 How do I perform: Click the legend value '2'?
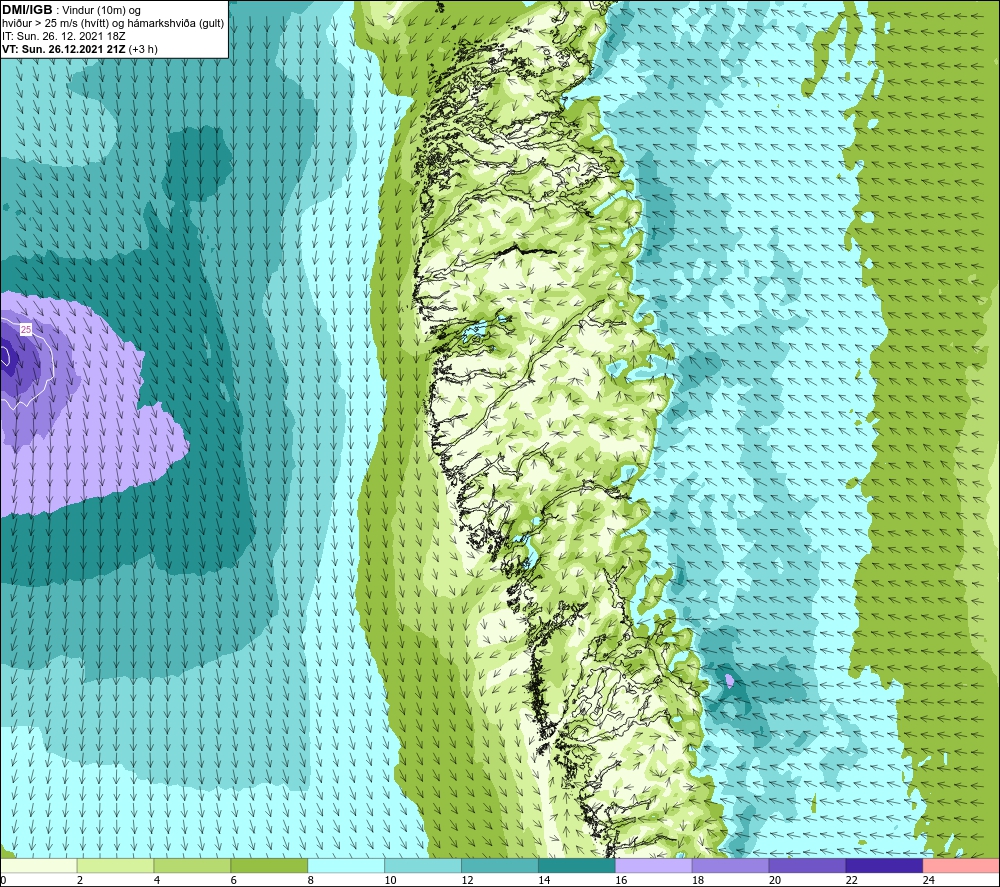(80, 880)
